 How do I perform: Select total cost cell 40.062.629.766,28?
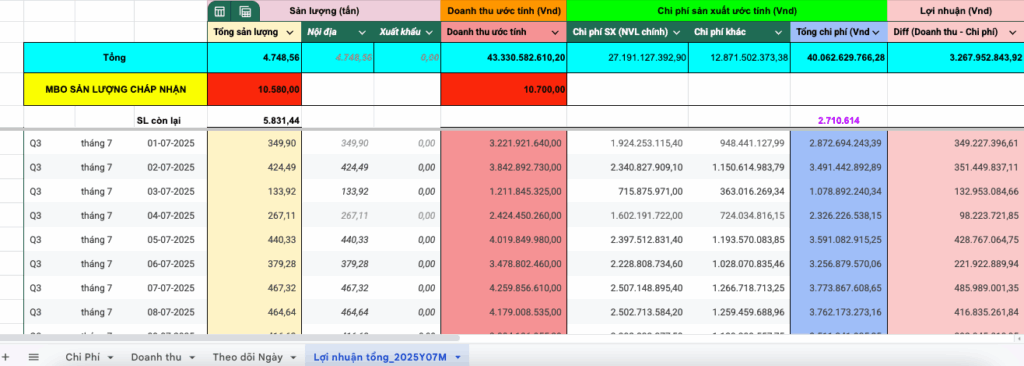[x=839, y=58]
